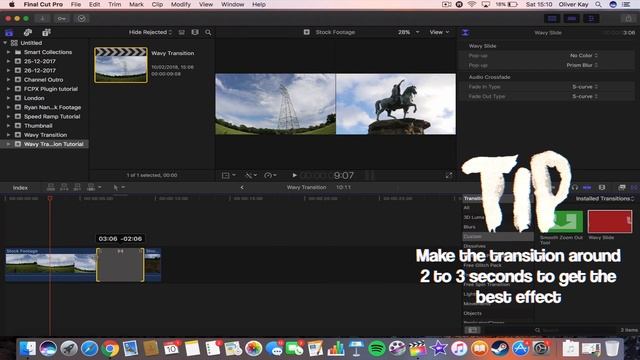Click the timeline history back arrow

(x=242, y=187)
